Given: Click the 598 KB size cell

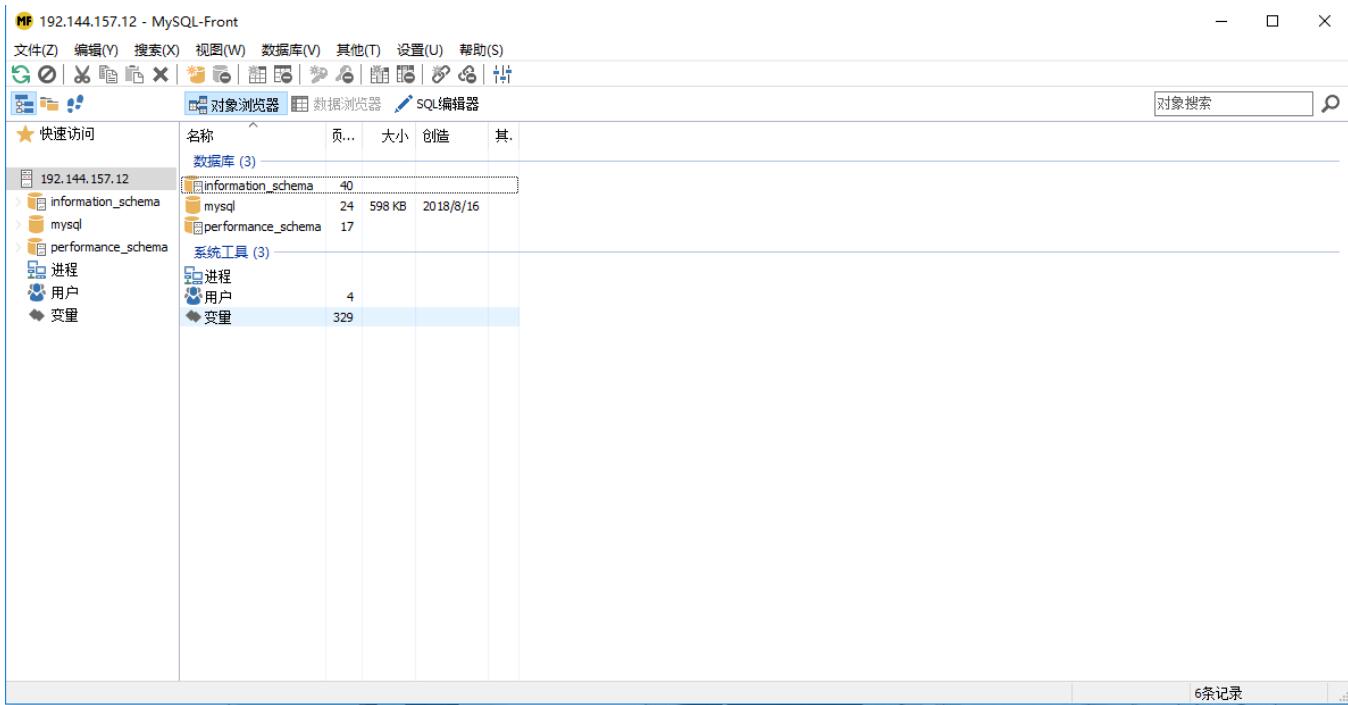Looking at the screenshot, I should click(388, 207).
